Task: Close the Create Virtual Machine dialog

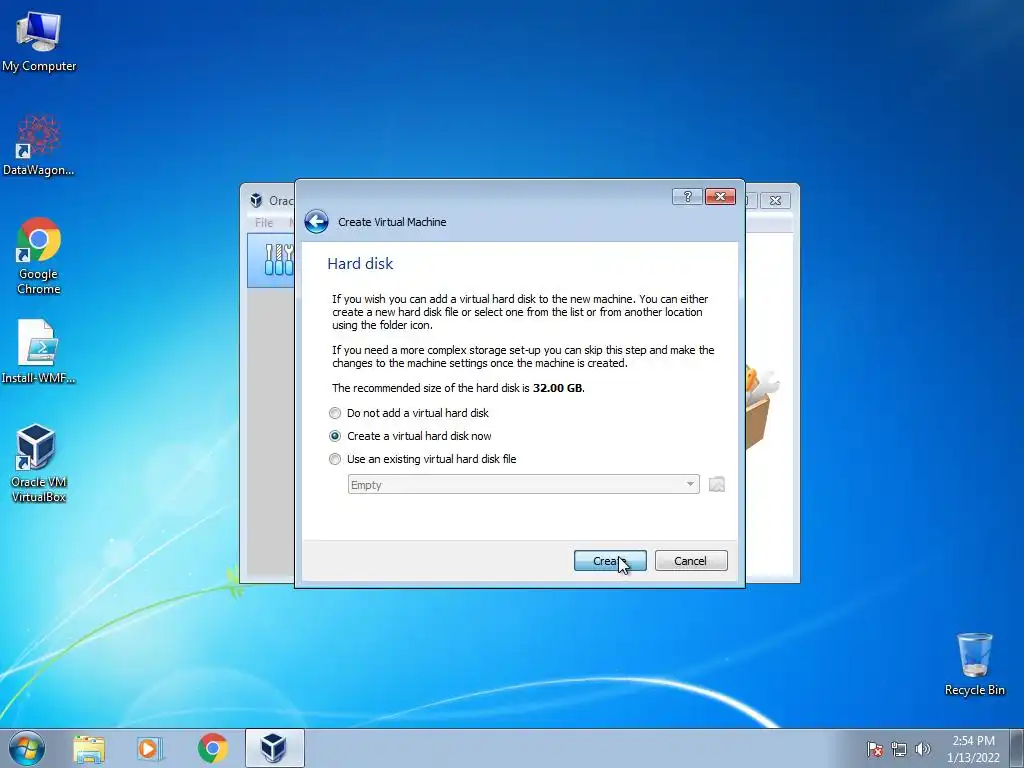Action: coord(720,197)
